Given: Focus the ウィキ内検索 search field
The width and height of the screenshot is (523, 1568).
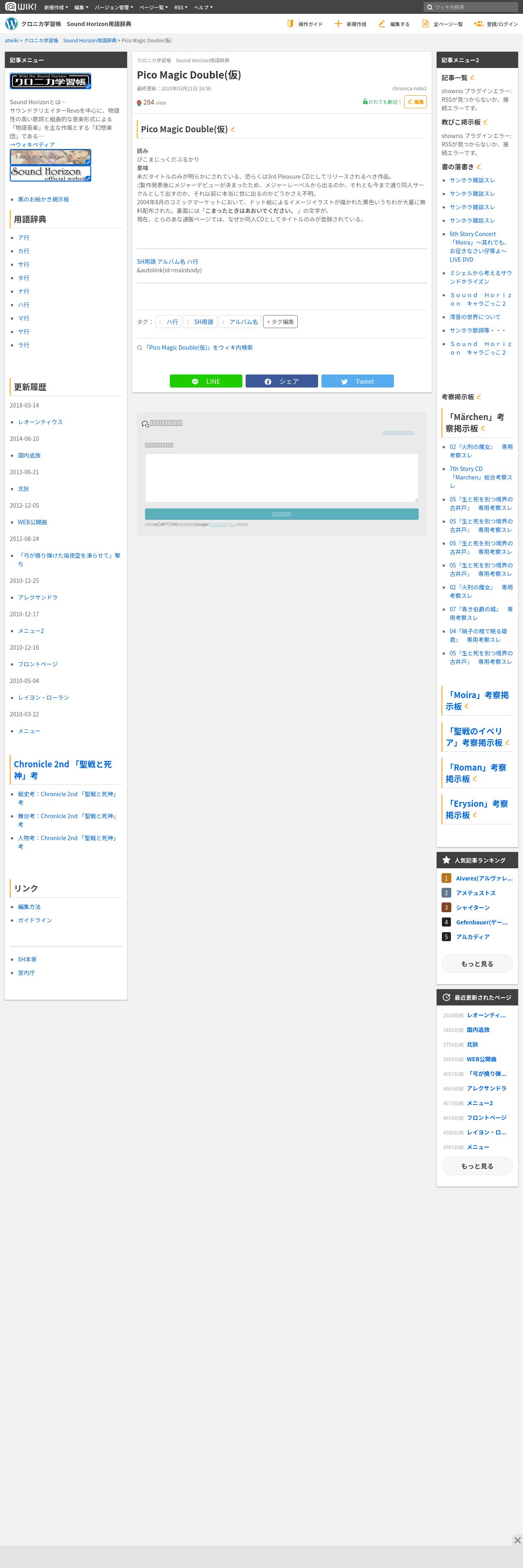Looking at the screenshot, I should pyautogui.click(x=470, y=7).
